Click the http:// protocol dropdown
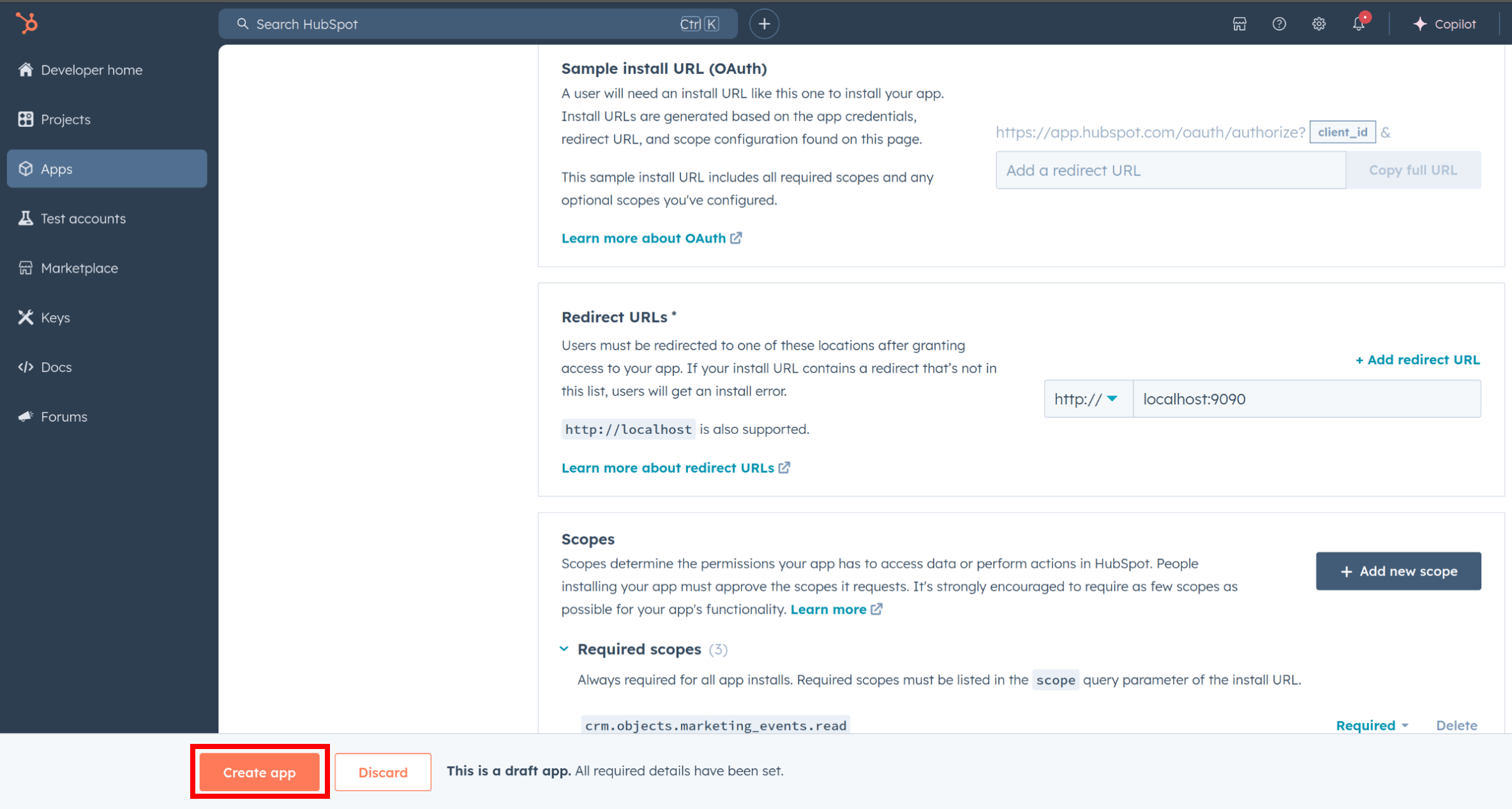The width and height of the screenshot is (1512, 809). (1086, 399)
